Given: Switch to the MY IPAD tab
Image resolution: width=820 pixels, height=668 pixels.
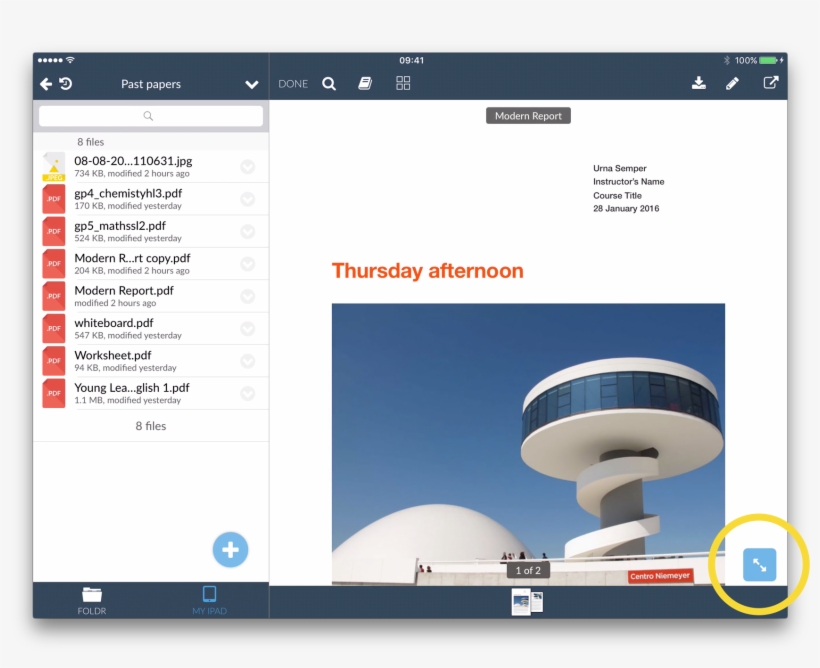Looking at the screenshot, I should [209, 600].
